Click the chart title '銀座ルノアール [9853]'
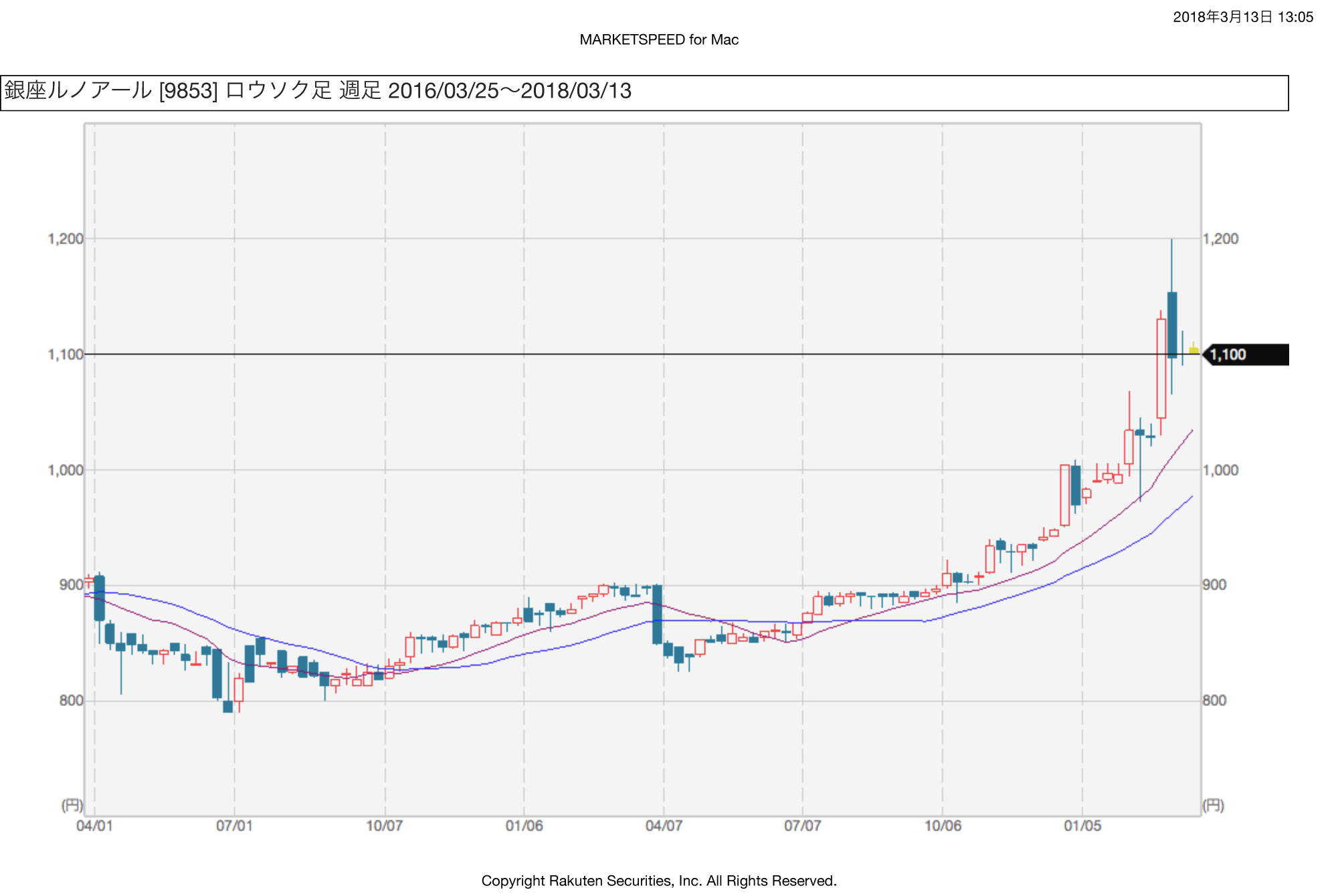Screen dimensions: 1338x896 [x=112, y=90]
